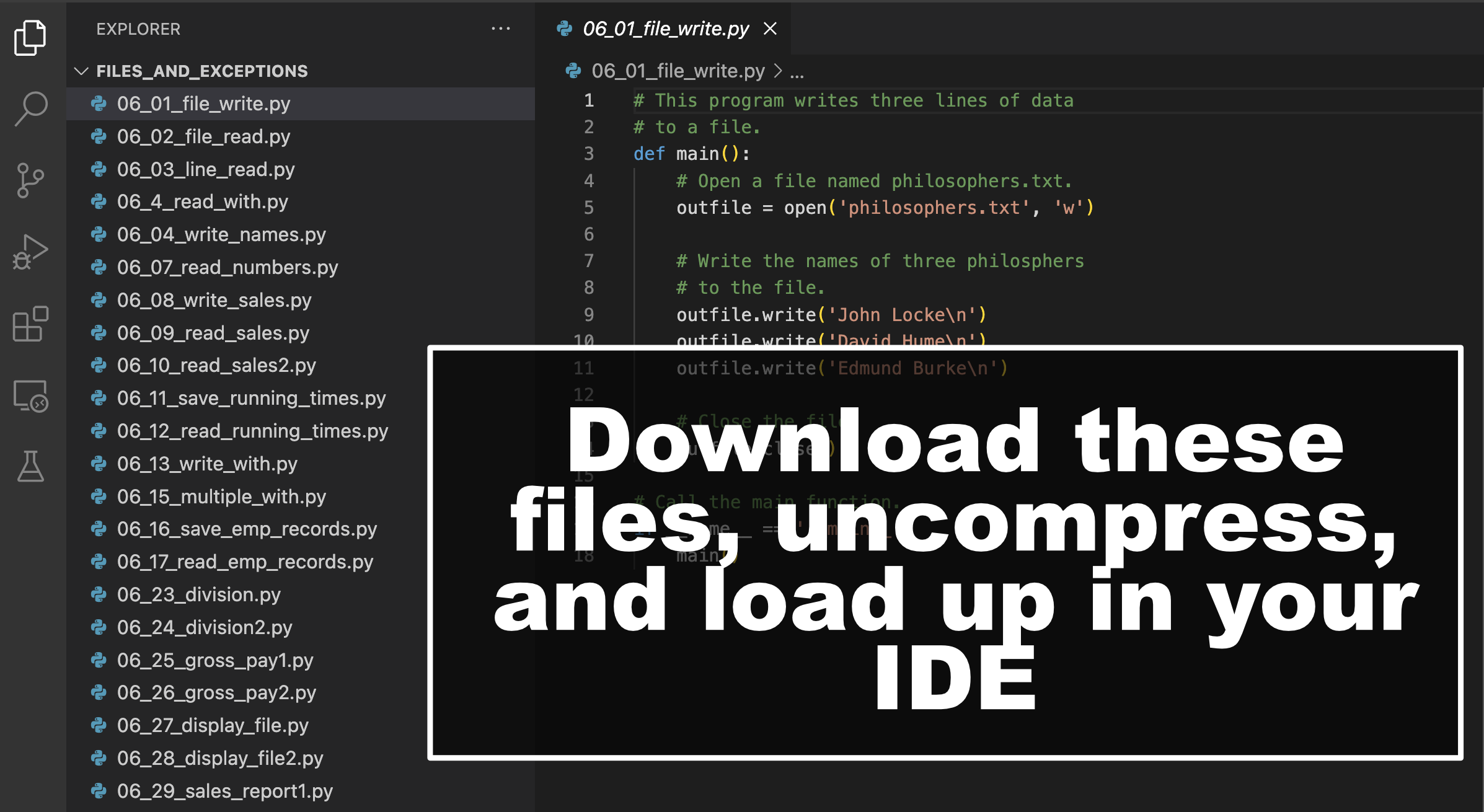Open the Extensions view icon
This screenshot has height=812, width=1484.
coord(30,324)
